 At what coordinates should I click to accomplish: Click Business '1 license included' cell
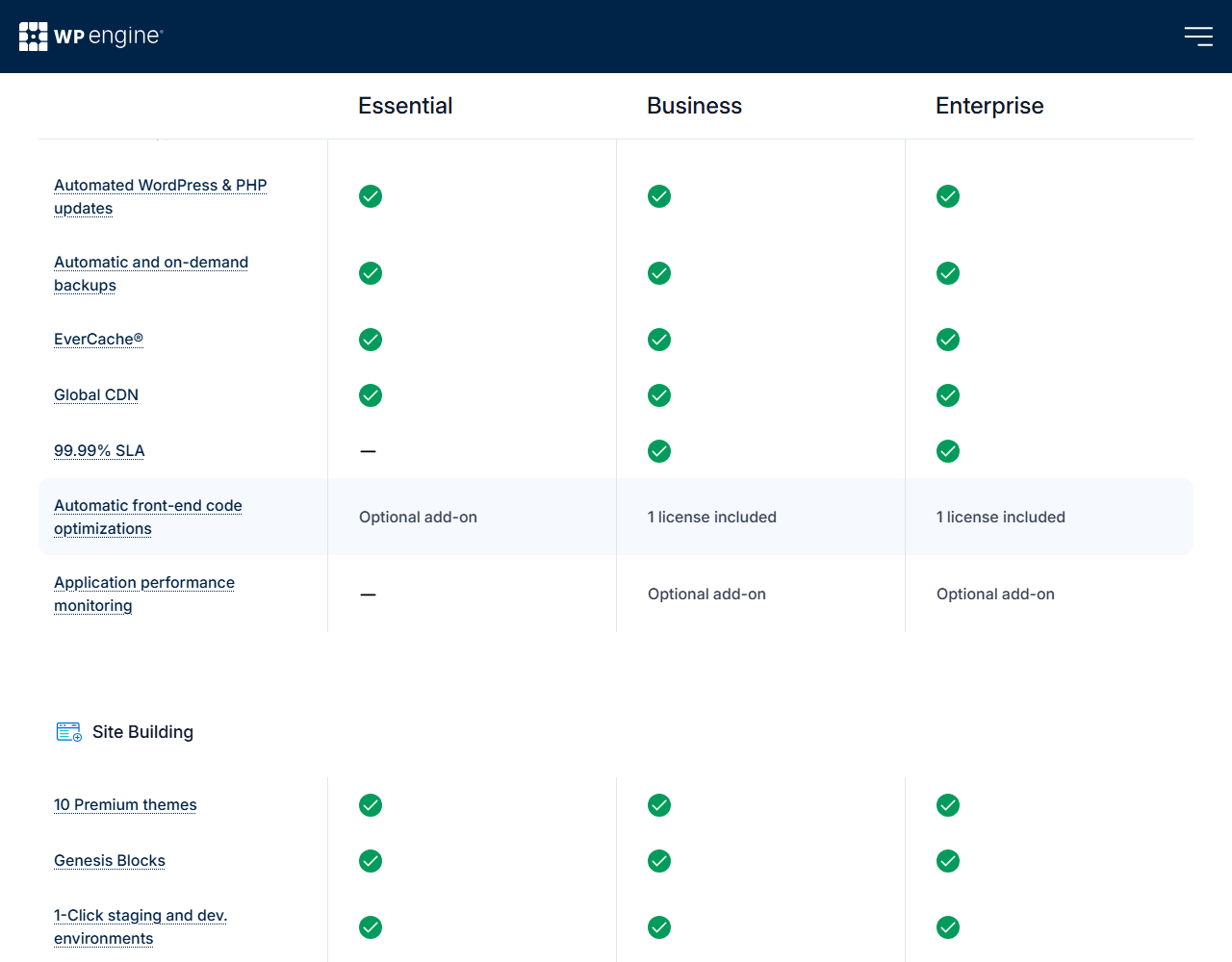712,517
